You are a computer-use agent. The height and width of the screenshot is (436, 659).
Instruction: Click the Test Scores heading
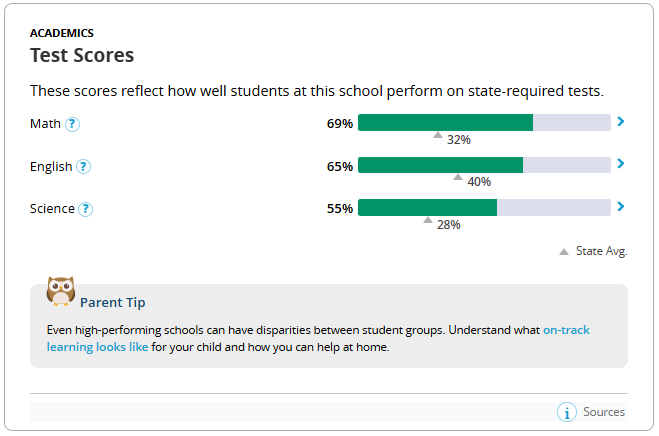(82, 55)
